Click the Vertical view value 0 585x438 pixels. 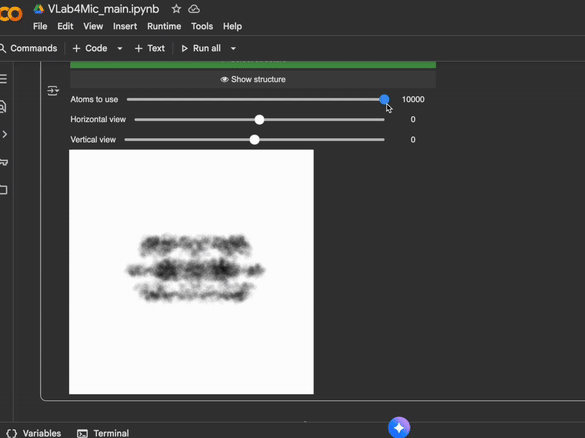[x=413, y=140]
